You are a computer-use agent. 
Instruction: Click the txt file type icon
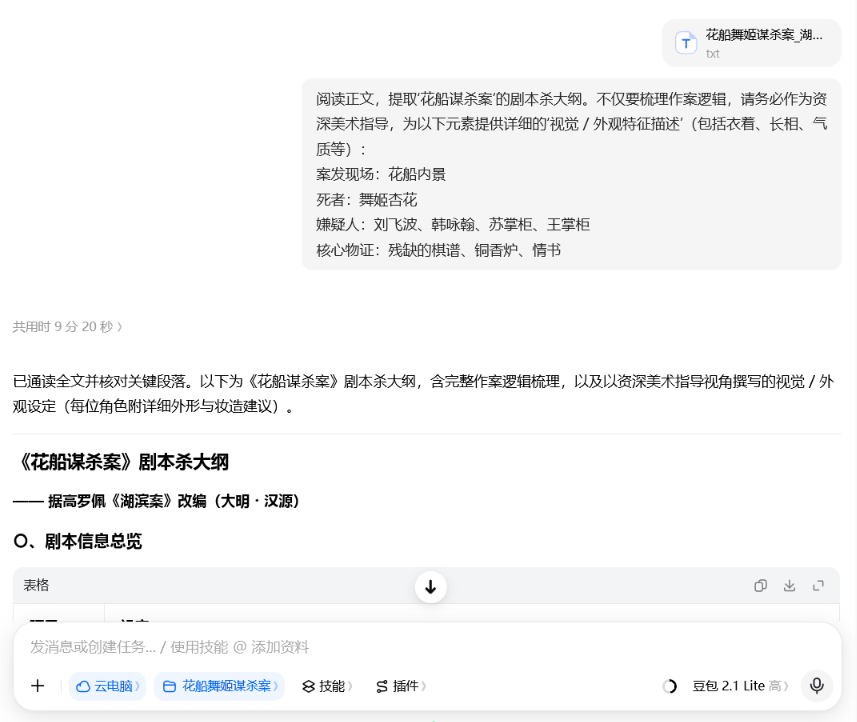[x=686, y=43]
